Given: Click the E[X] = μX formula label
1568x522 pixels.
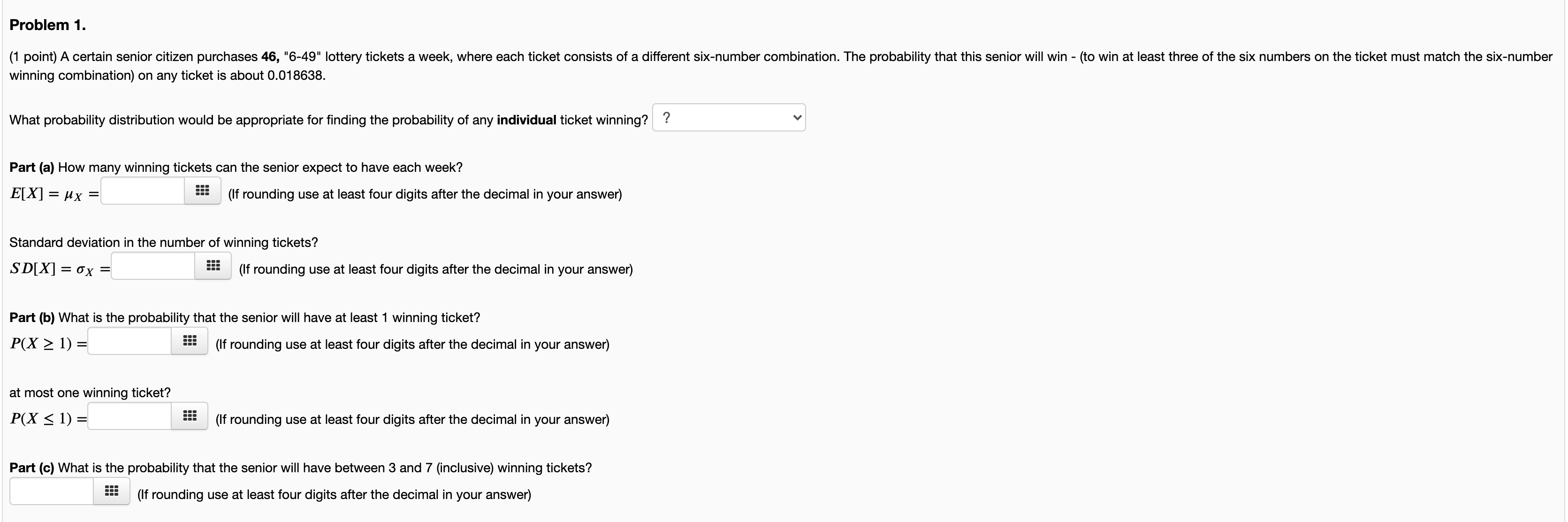Looking at the screenshot, I should point(54,194).
